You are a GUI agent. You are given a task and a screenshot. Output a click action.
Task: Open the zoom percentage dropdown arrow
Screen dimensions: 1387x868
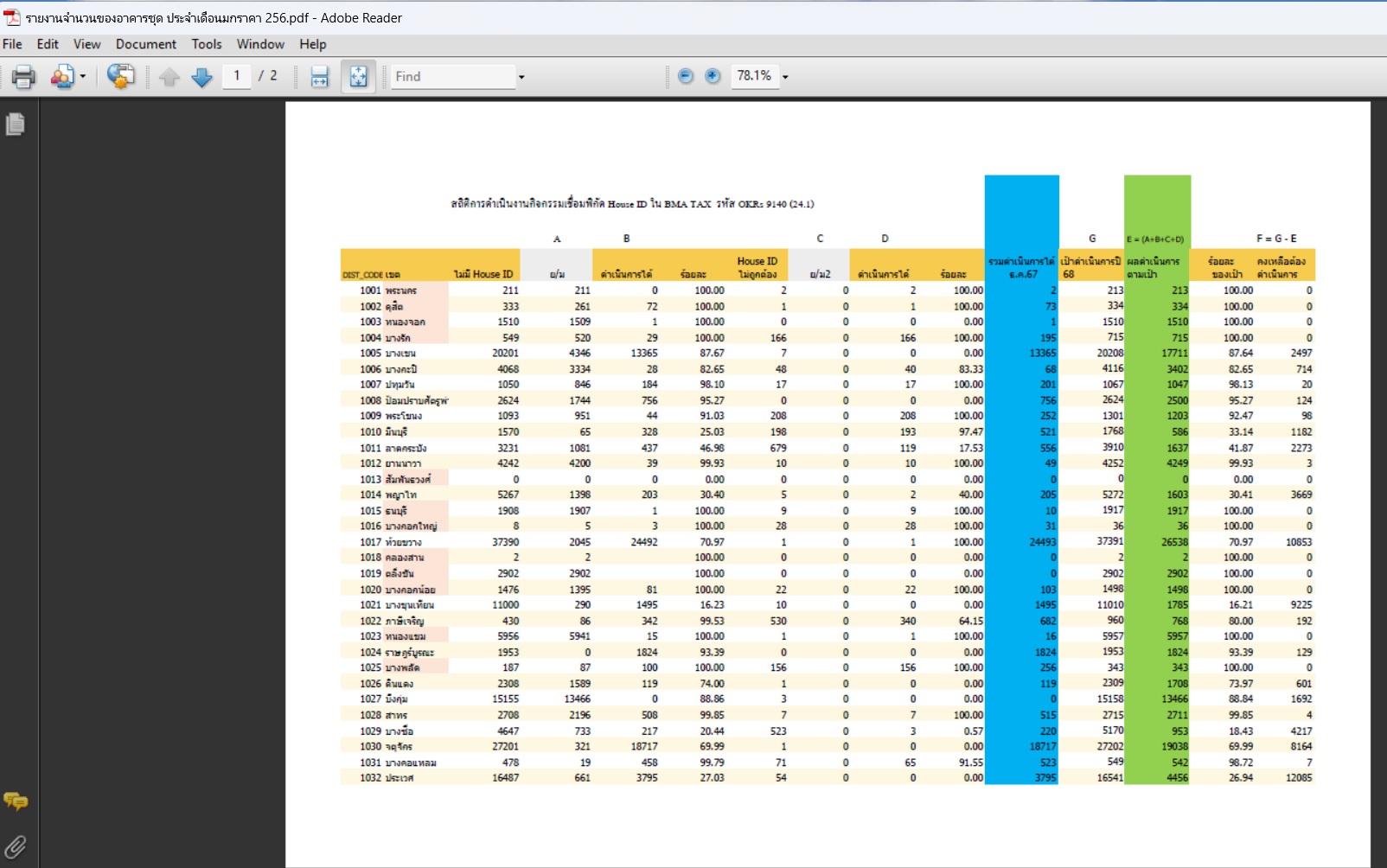(x=785, y=77)
